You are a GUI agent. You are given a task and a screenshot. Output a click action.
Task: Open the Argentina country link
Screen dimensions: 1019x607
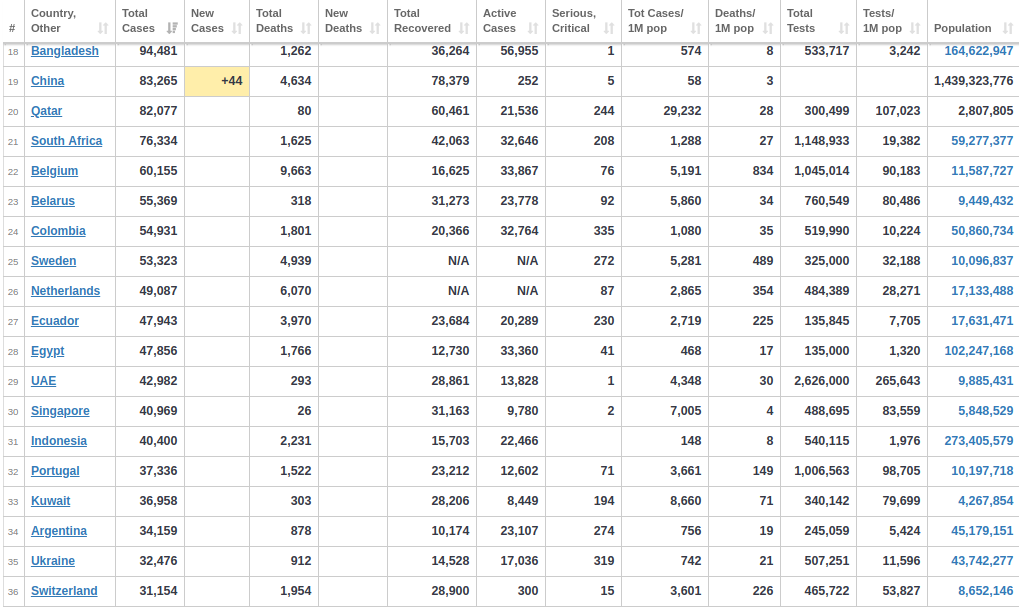click(x=58, y=531)
